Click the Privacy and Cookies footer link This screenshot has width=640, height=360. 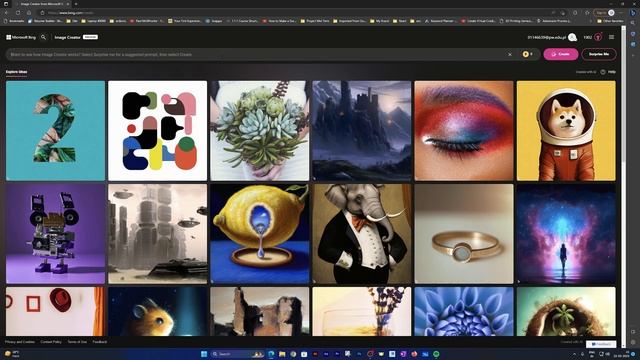(20, 342)
